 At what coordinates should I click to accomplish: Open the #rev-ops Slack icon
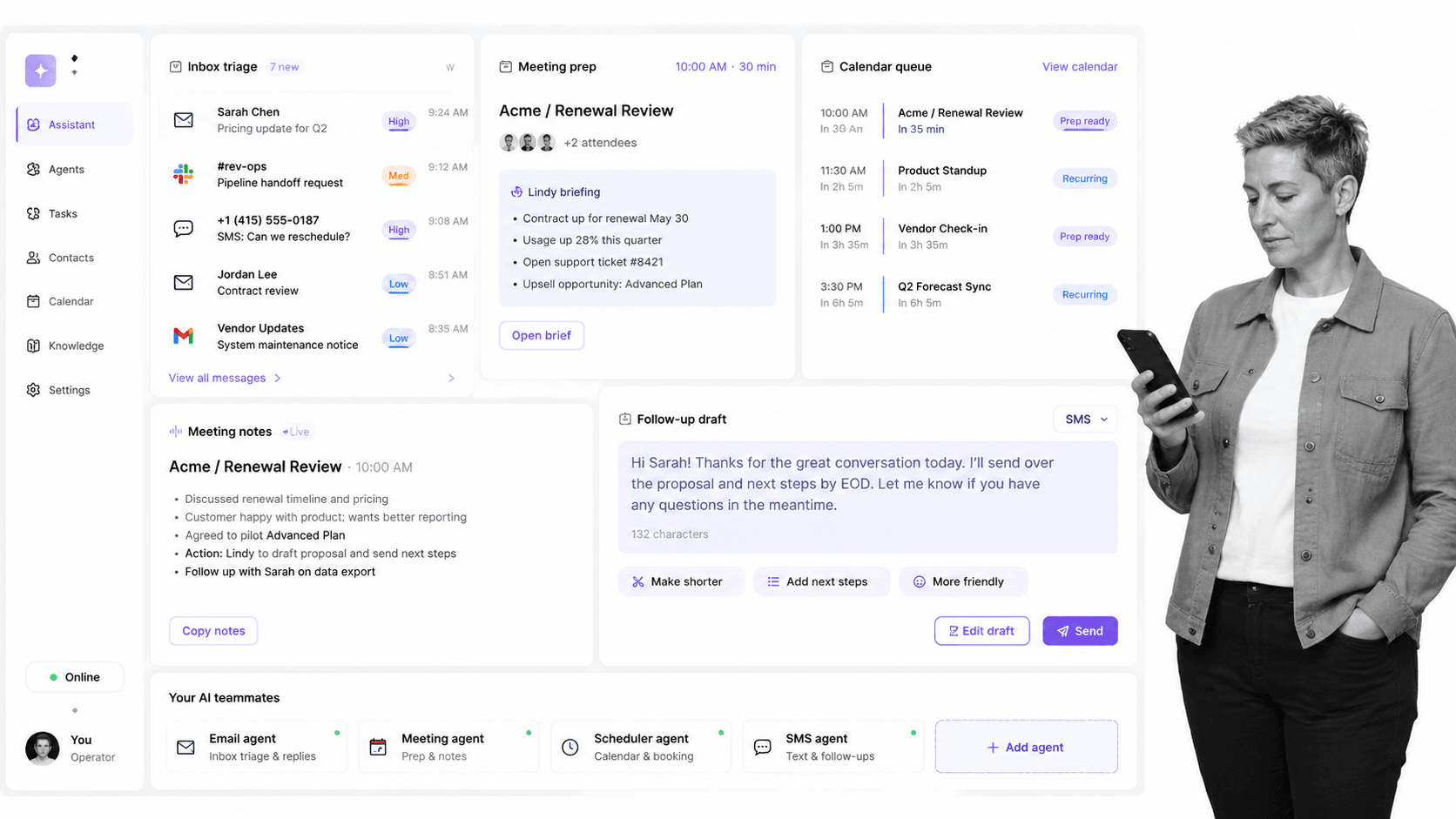tap(183, 174)
